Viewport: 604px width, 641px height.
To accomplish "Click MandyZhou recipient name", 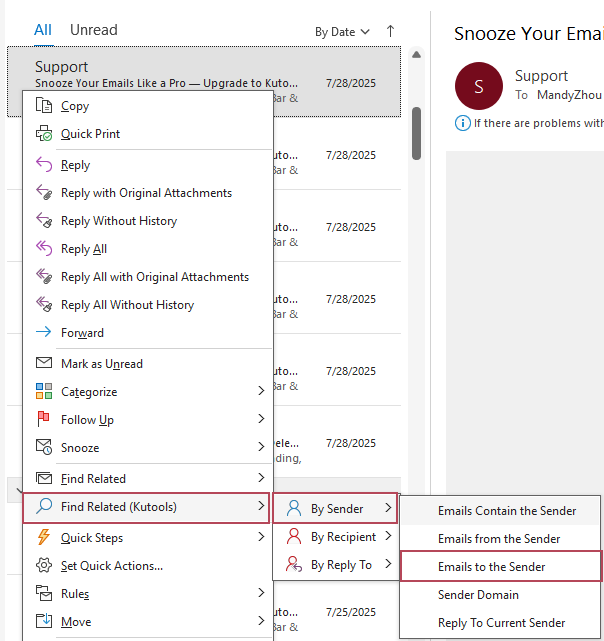I will tap(569, 95).
